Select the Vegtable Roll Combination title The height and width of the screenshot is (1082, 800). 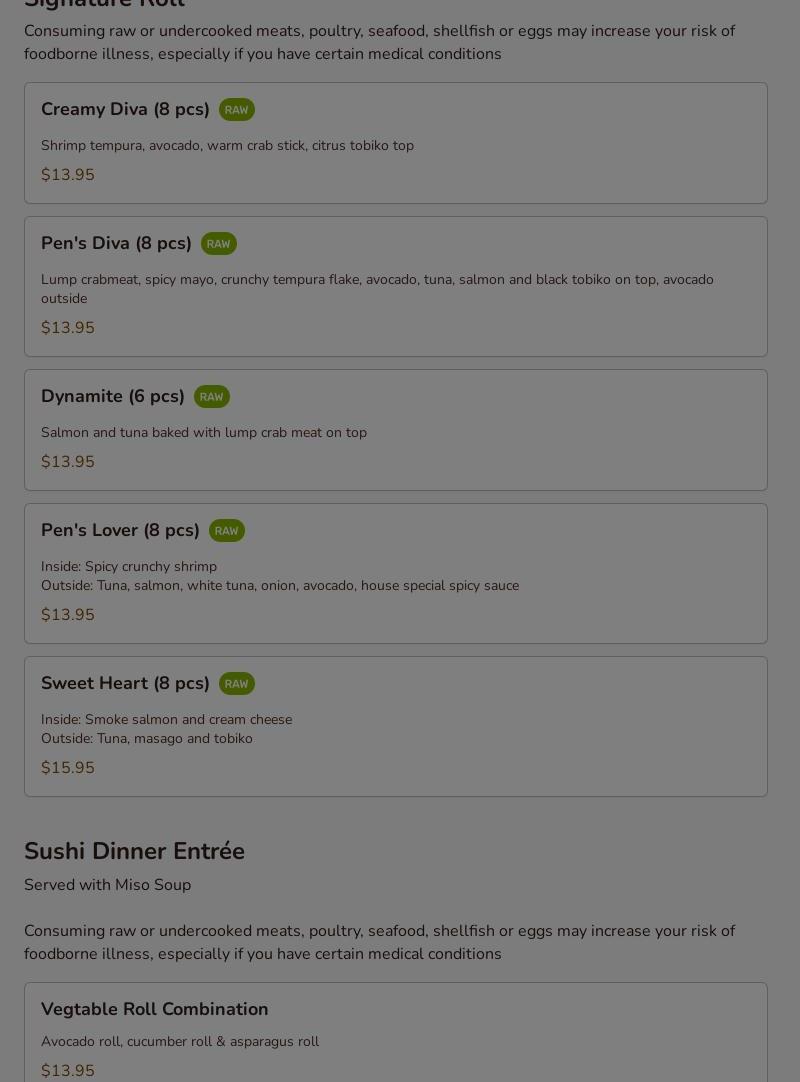tap(154, 1009)
